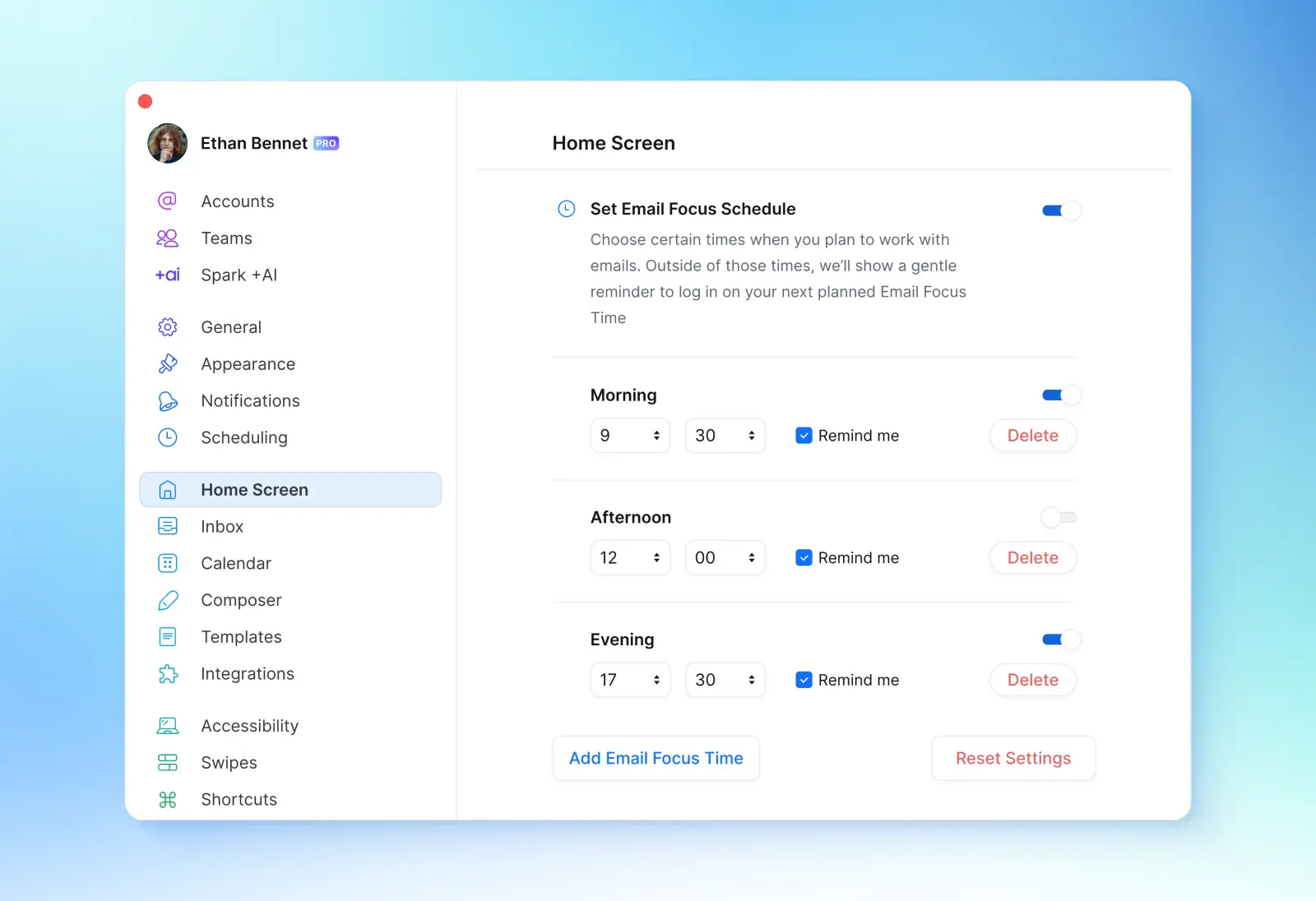Click the Reset Settings button
Image resolution: width=1316 pixels, height=901 pixels.
coord(1012,758)
